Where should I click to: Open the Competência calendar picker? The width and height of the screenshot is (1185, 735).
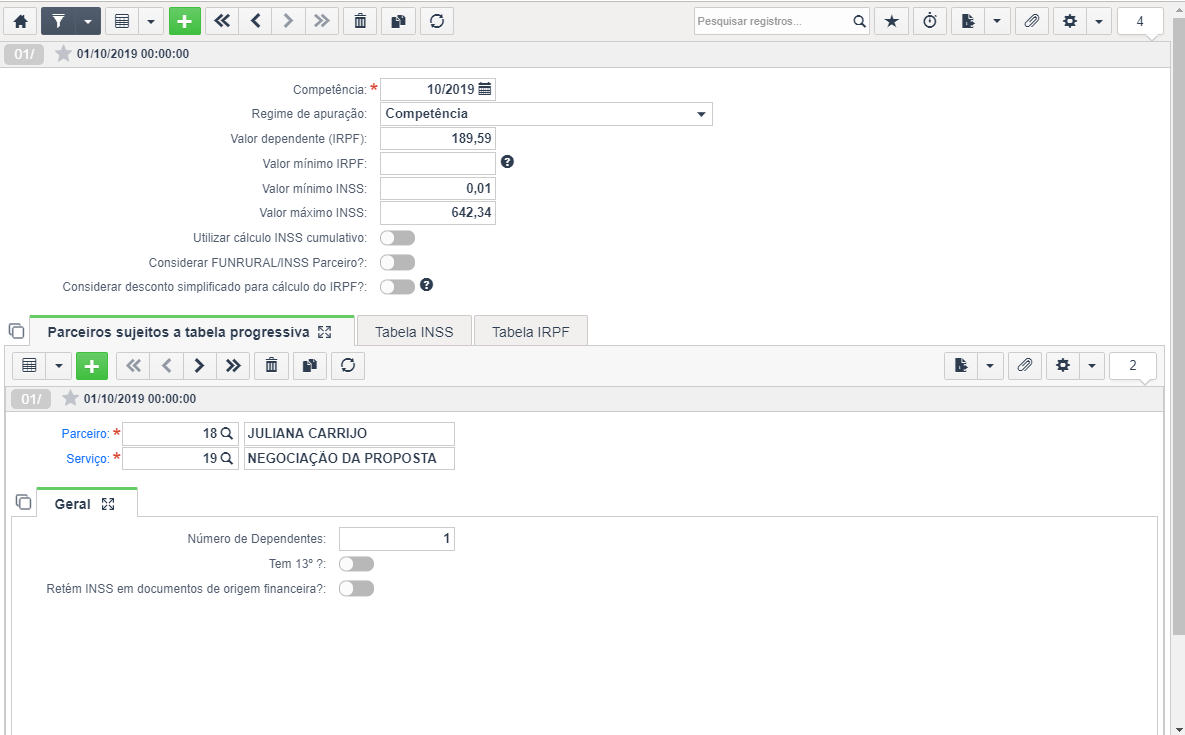(485, 89)
